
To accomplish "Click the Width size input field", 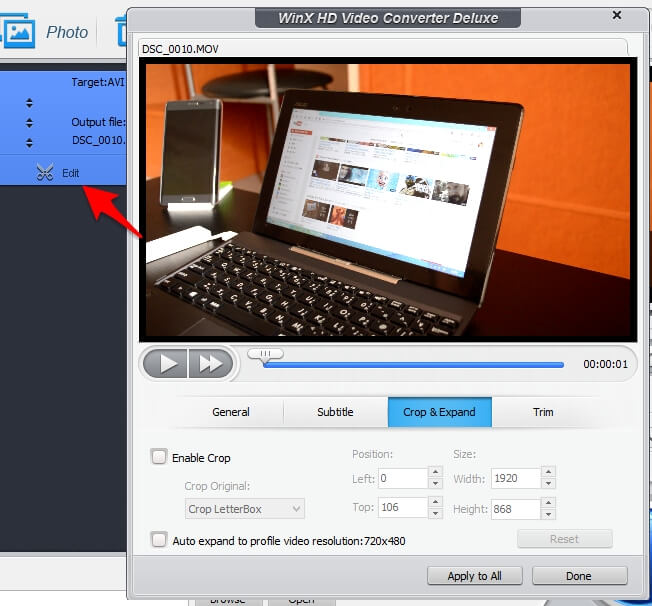I will 516,478.
